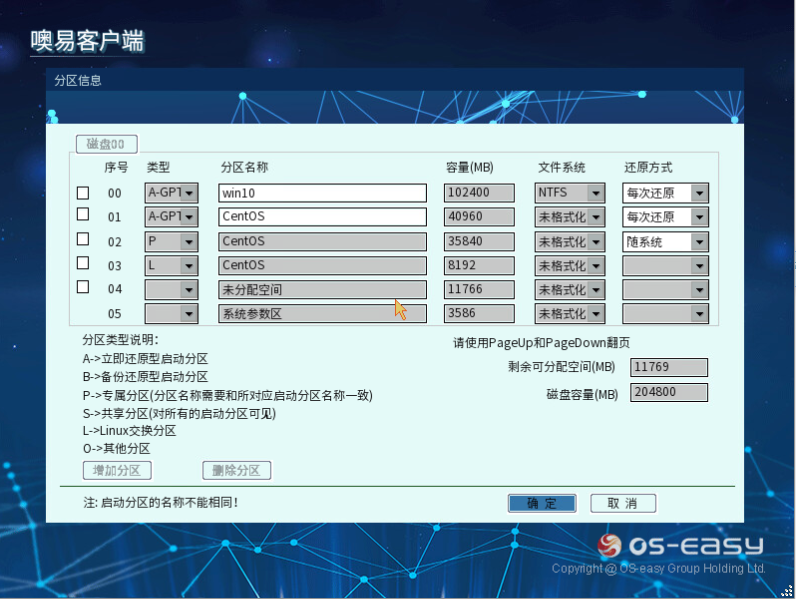
Task: Select the checkbox for partition 03
Action: (83, 264)
